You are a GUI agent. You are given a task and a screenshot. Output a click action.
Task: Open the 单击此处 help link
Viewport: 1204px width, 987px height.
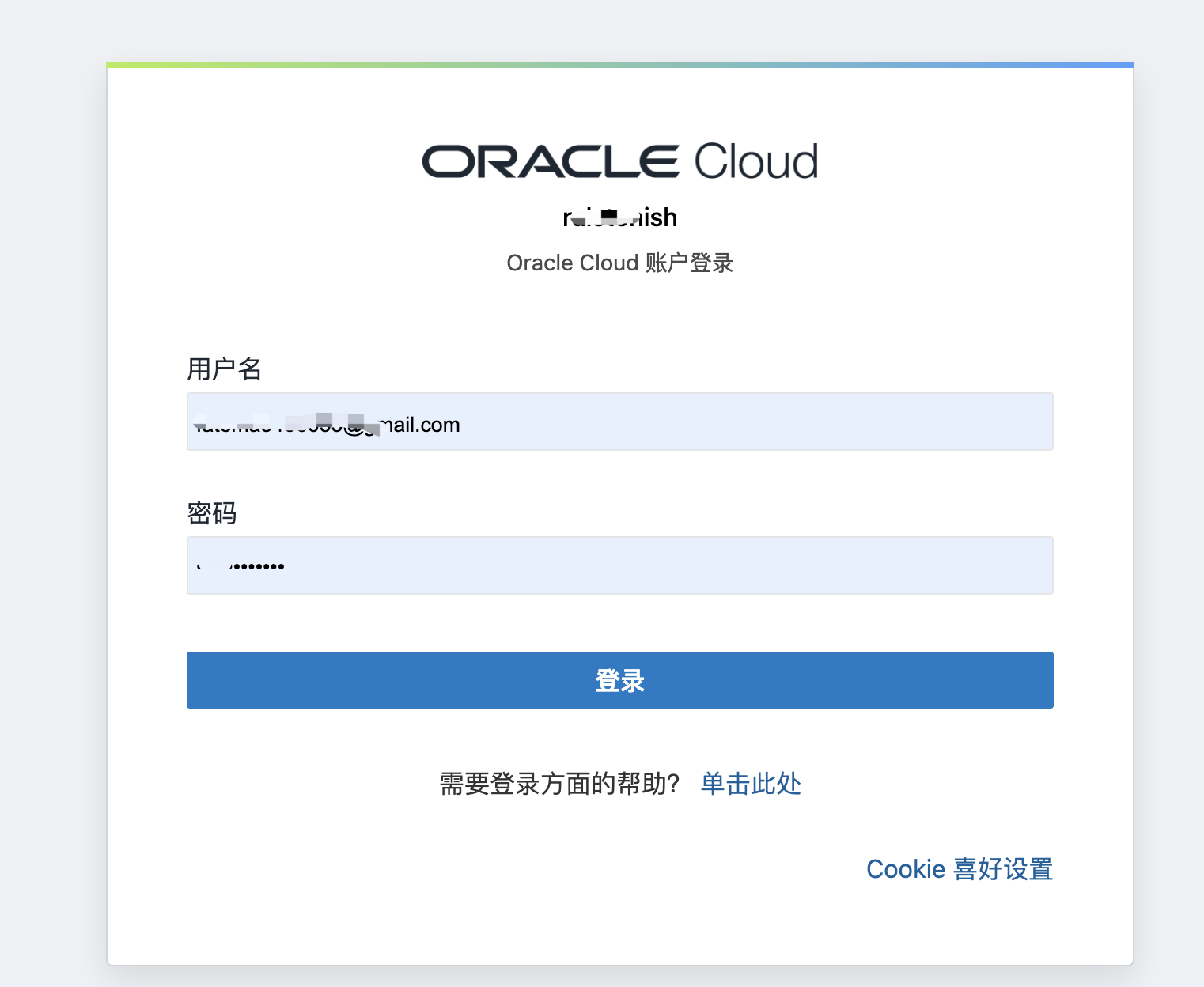[749, 784]
